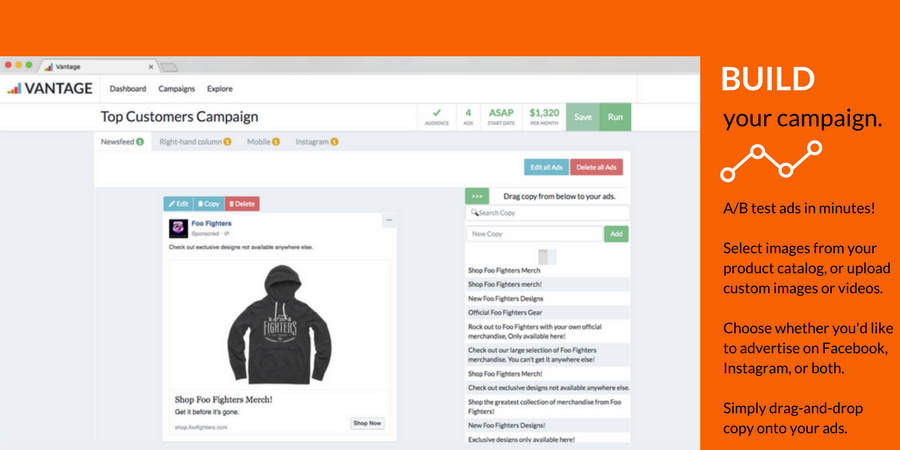This screenshot has width=900, height=450.
Task: Click the Delete all Ads button
Action: tap(596, 167)
